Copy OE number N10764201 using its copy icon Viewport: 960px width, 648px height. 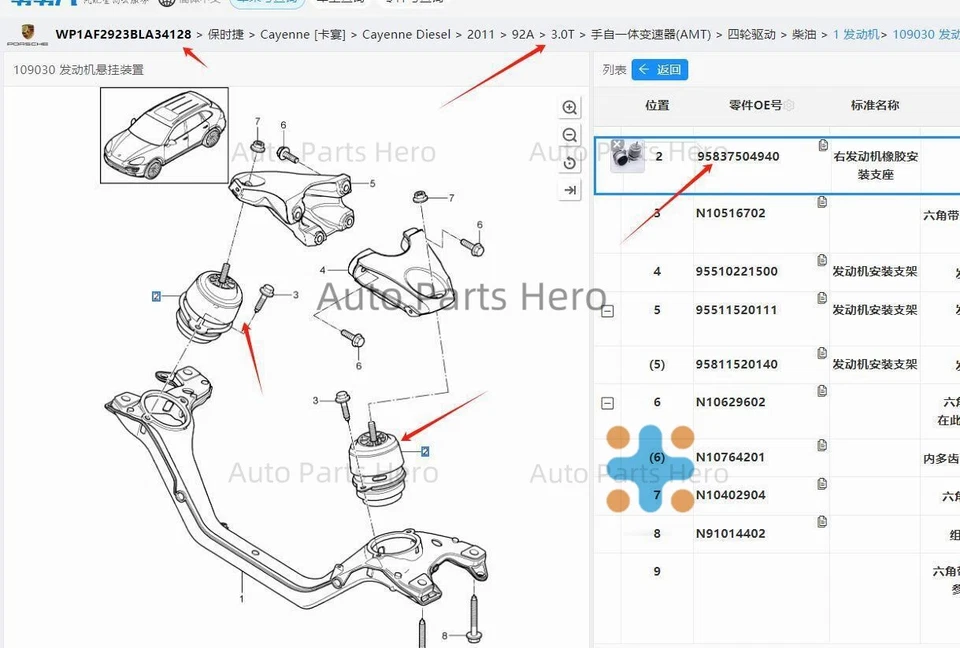coord(822,445)
